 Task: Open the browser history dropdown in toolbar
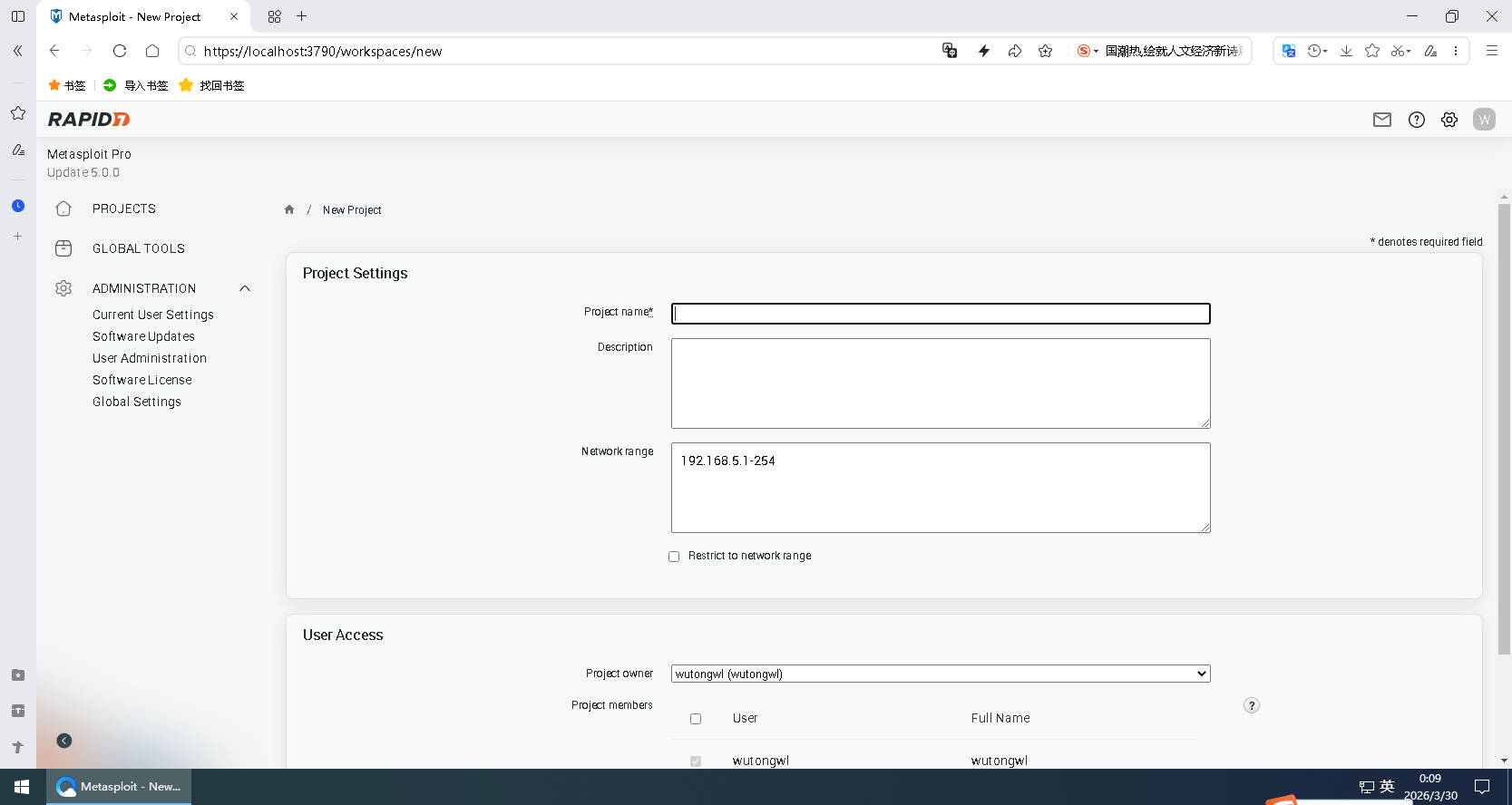point(1317,52)
